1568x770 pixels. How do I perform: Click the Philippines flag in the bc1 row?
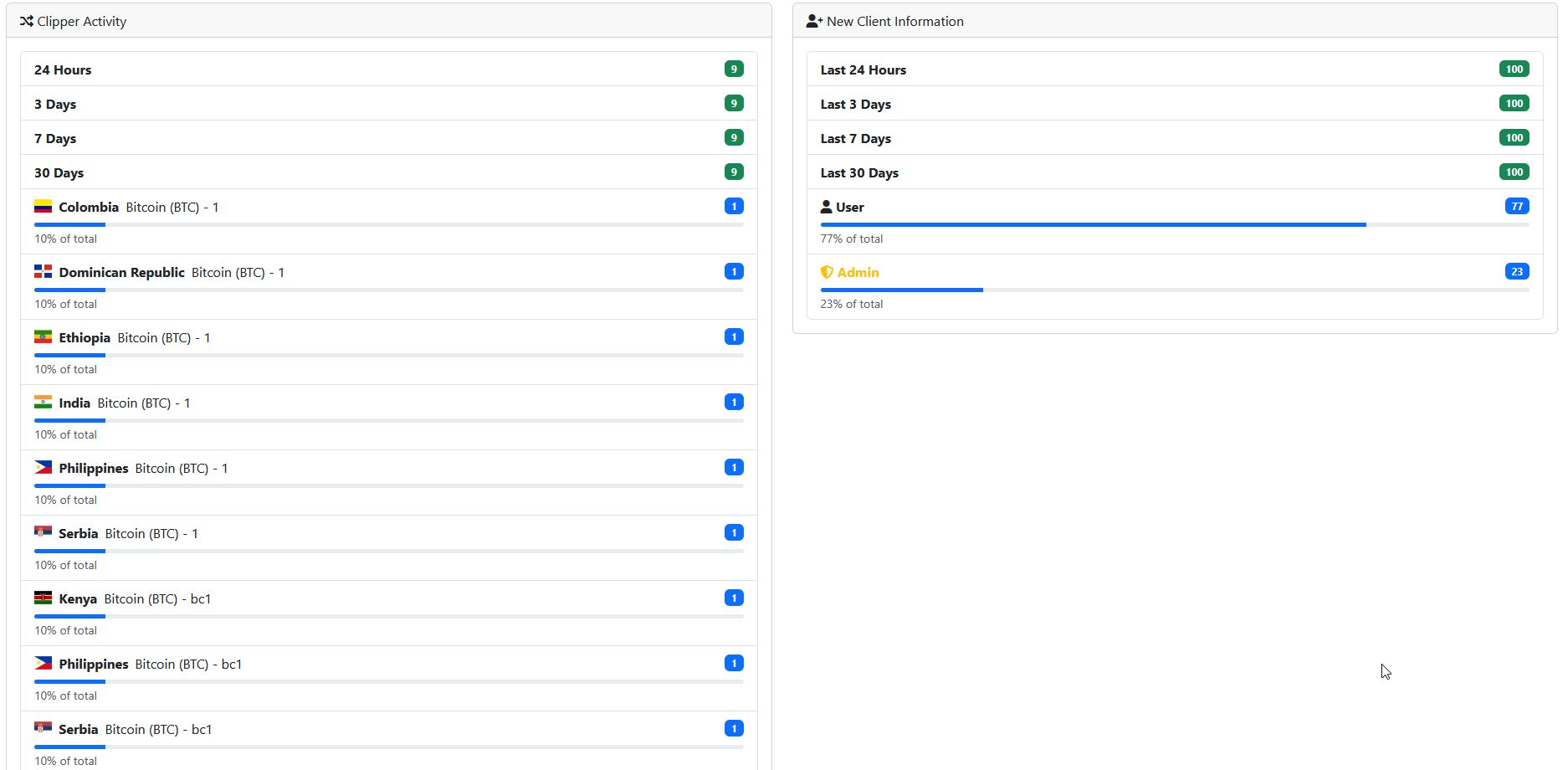pyautogui.click(x=44, y=664)
